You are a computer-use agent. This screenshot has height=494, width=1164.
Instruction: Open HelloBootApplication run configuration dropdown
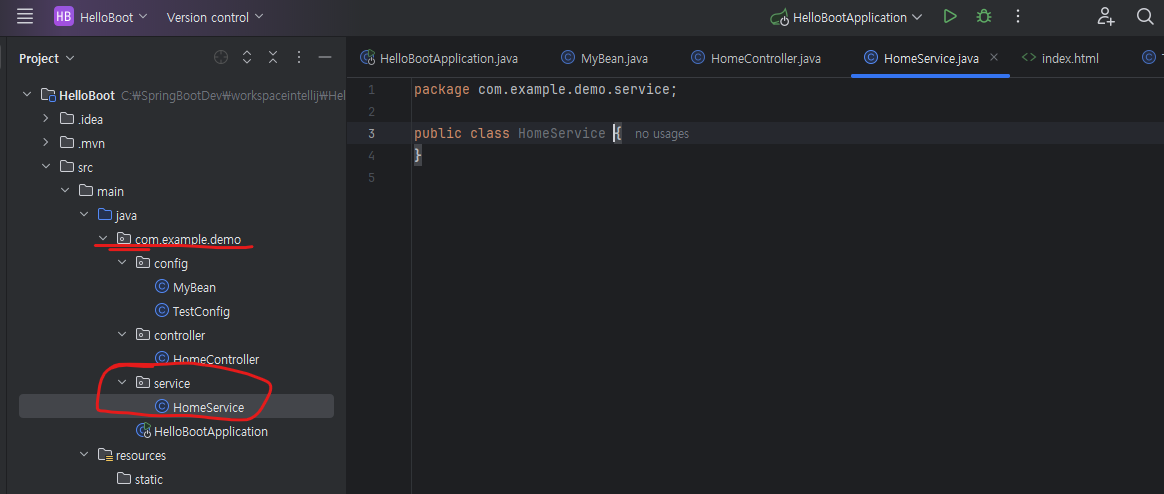click(x=846, y=17)
